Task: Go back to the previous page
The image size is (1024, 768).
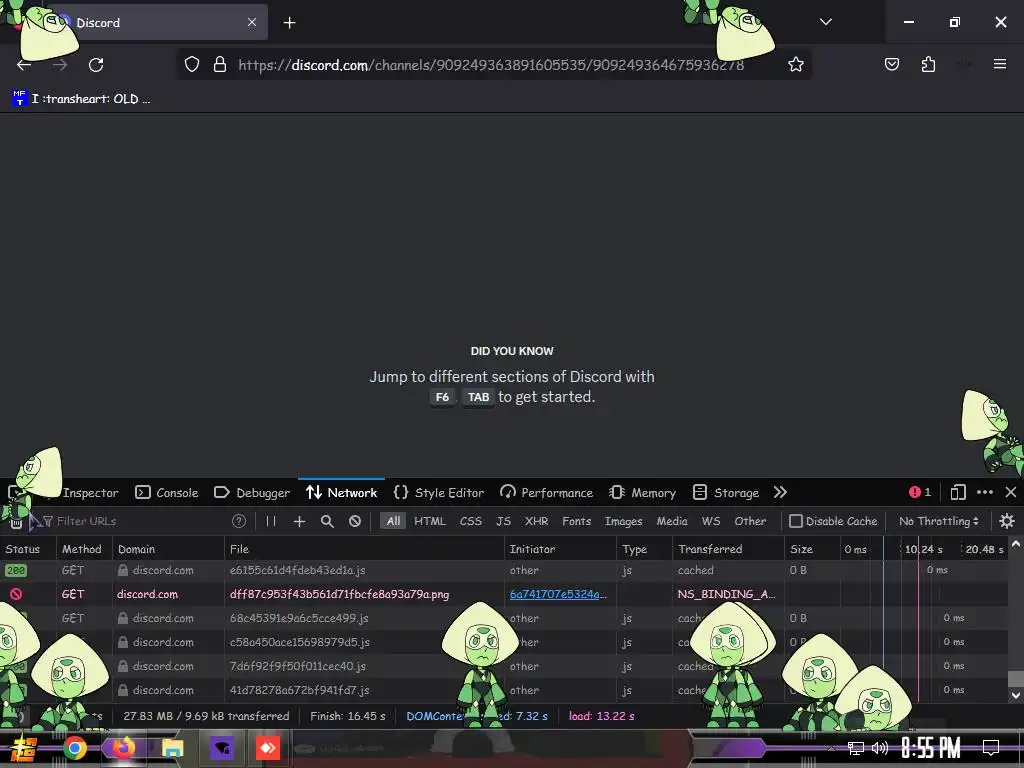Action: [x=24, y=65]
